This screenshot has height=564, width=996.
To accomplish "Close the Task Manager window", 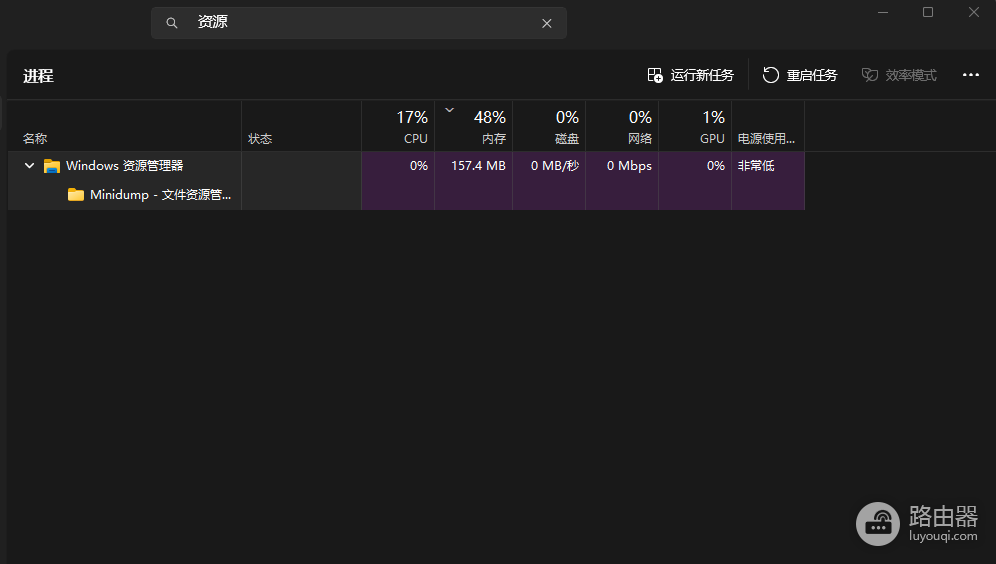I will click(974, 12).
